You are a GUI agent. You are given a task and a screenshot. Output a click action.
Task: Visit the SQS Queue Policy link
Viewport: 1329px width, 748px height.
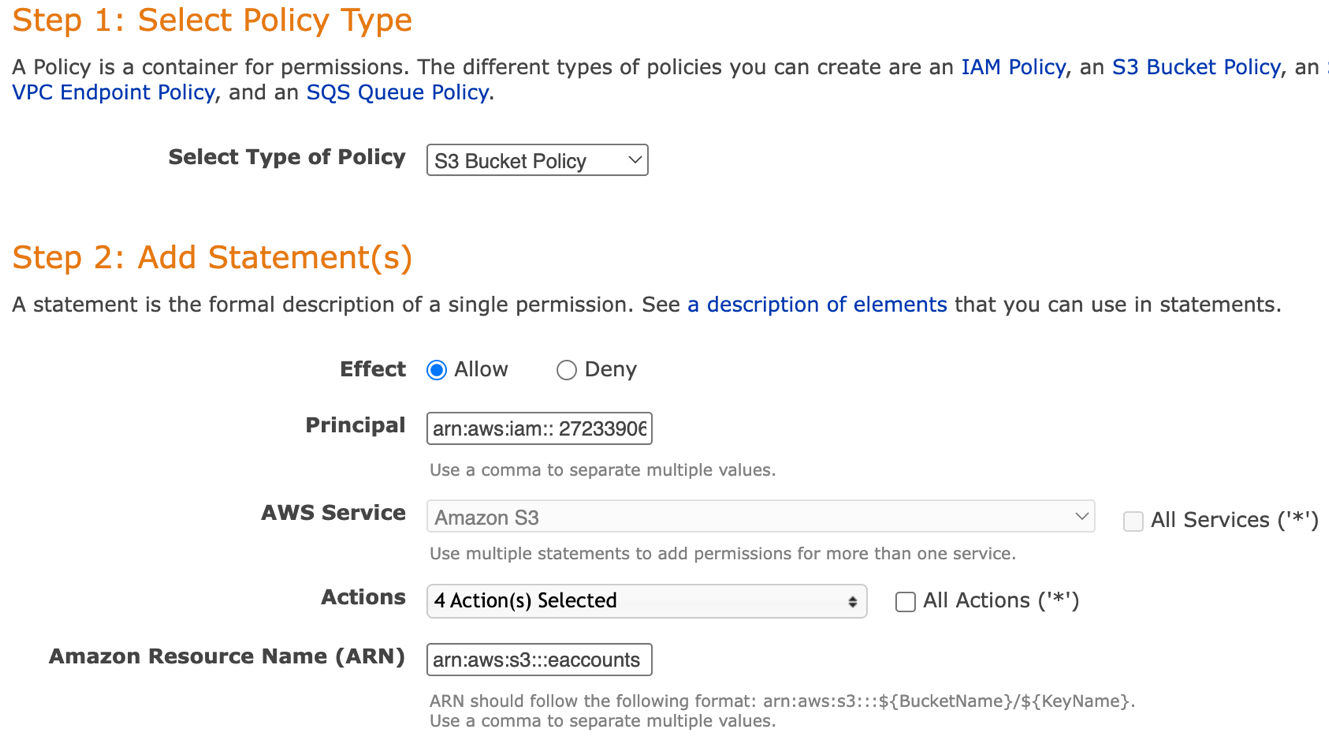(397, 92)
